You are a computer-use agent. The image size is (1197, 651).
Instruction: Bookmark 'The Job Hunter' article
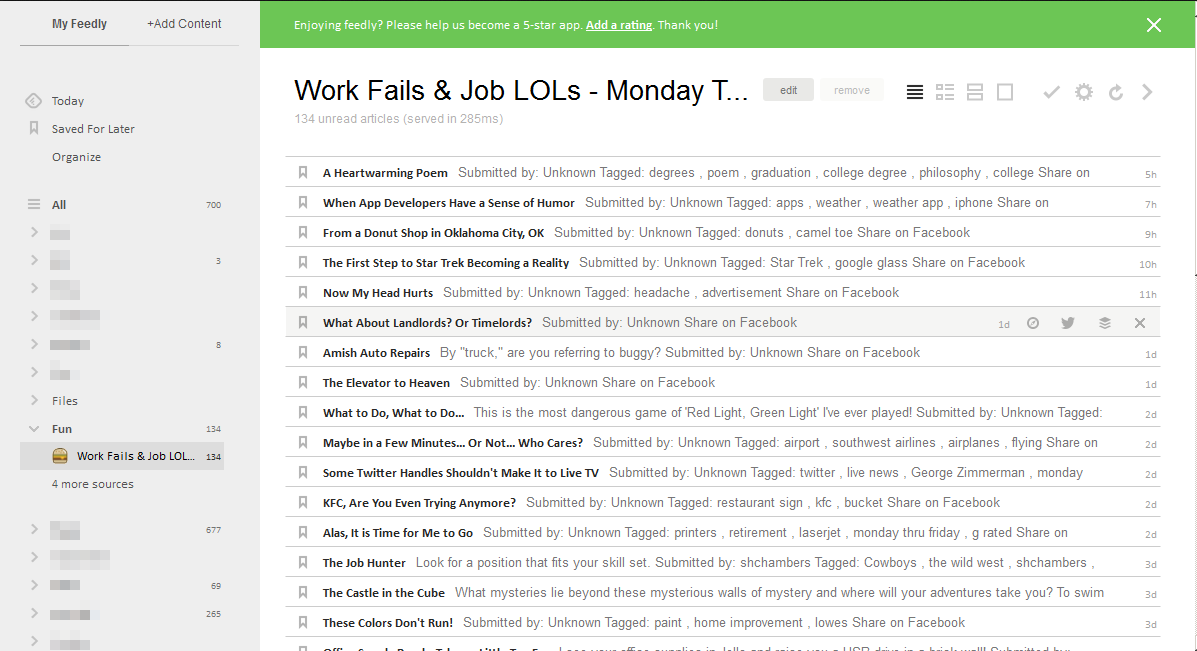[303, 562]
